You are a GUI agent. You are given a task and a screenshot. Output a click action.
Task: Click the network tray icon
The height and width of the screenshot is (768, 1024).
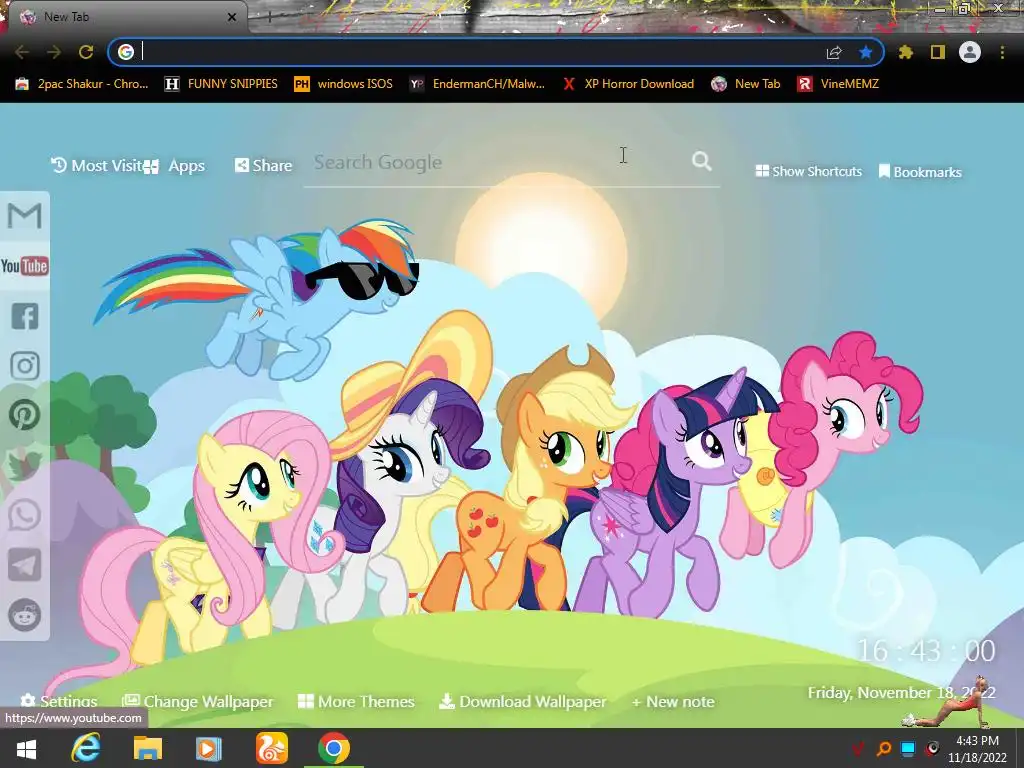pyautogui.click(x=908, y=748)
